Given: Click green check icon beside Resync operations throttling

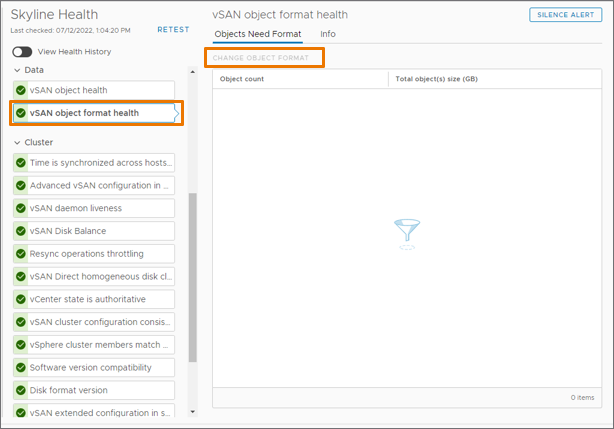Looking at the screenshot, I should (21, 254).
